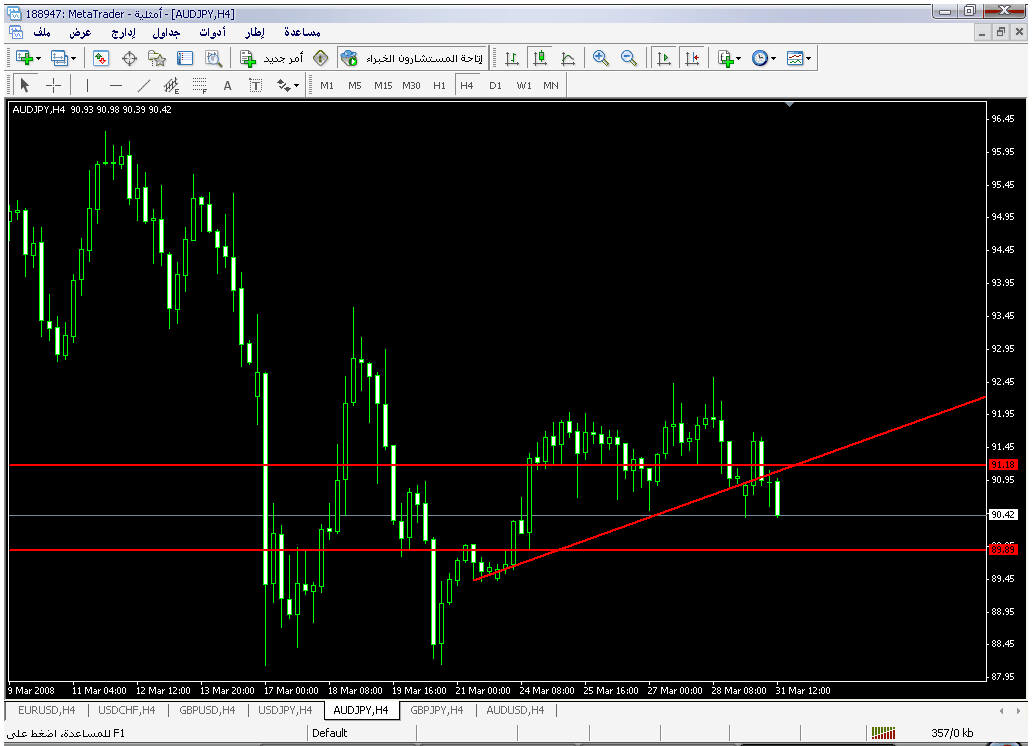Open the periodicity clock dropdown
Screen dimensions: 1032x746
[763, 58]
